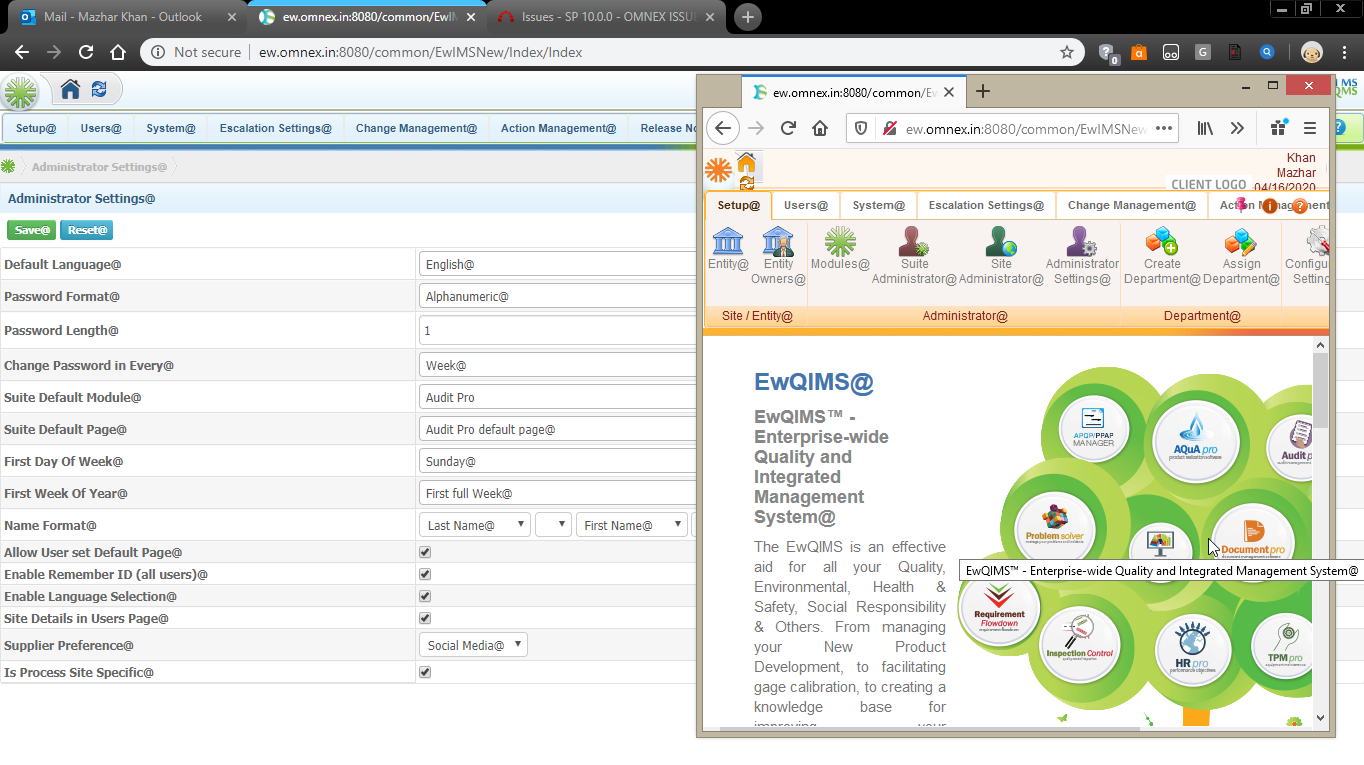Open Firefox hamburger menu
Screen dimensions: 1364x765
(x=1309, y=128)
